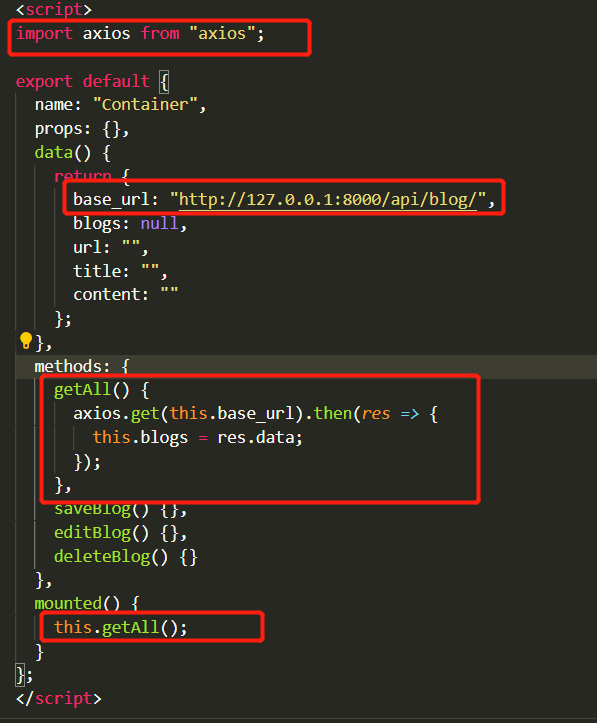Click the 'blogs: null,' line

click(x=130, y=224)
